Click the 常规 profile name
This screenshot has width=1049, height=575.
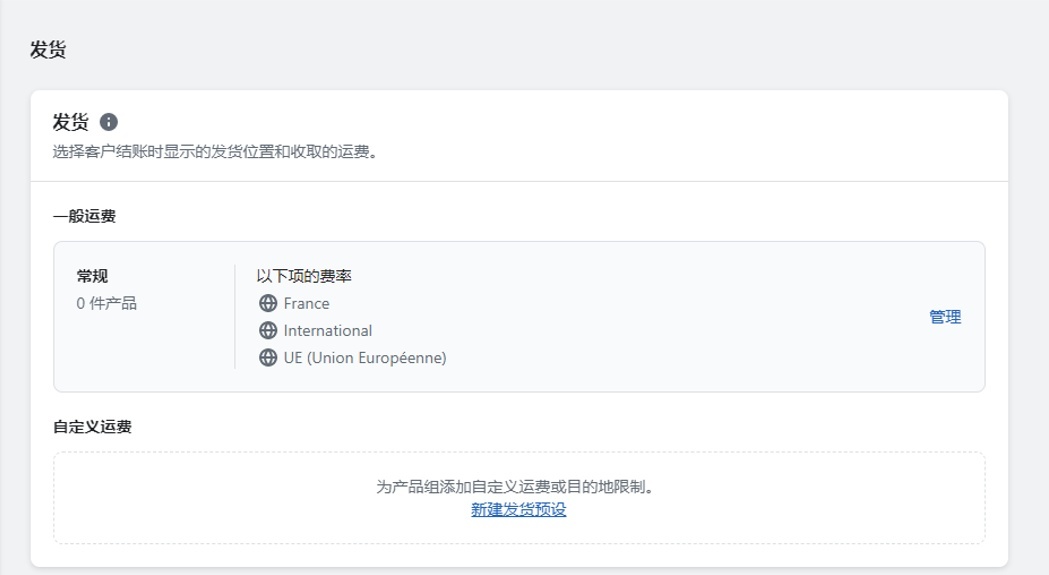point(92,276)
